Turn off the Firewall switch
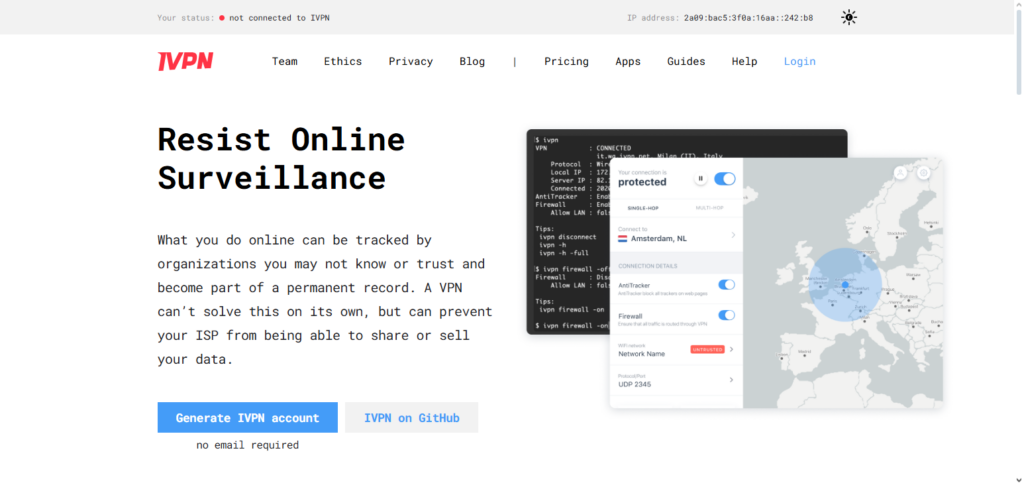Screen dimensions: 1024x485 pyautogui.click(x=727, y=315)
